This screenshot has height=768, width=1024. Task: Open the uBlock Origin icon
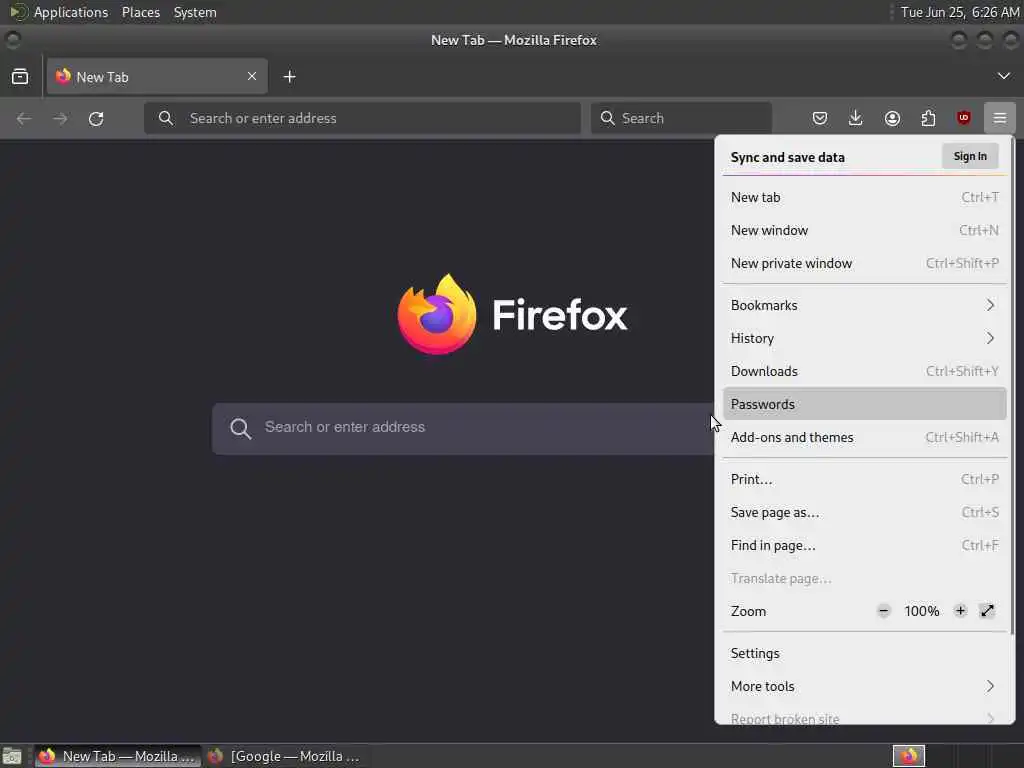[x=964, y=118]
